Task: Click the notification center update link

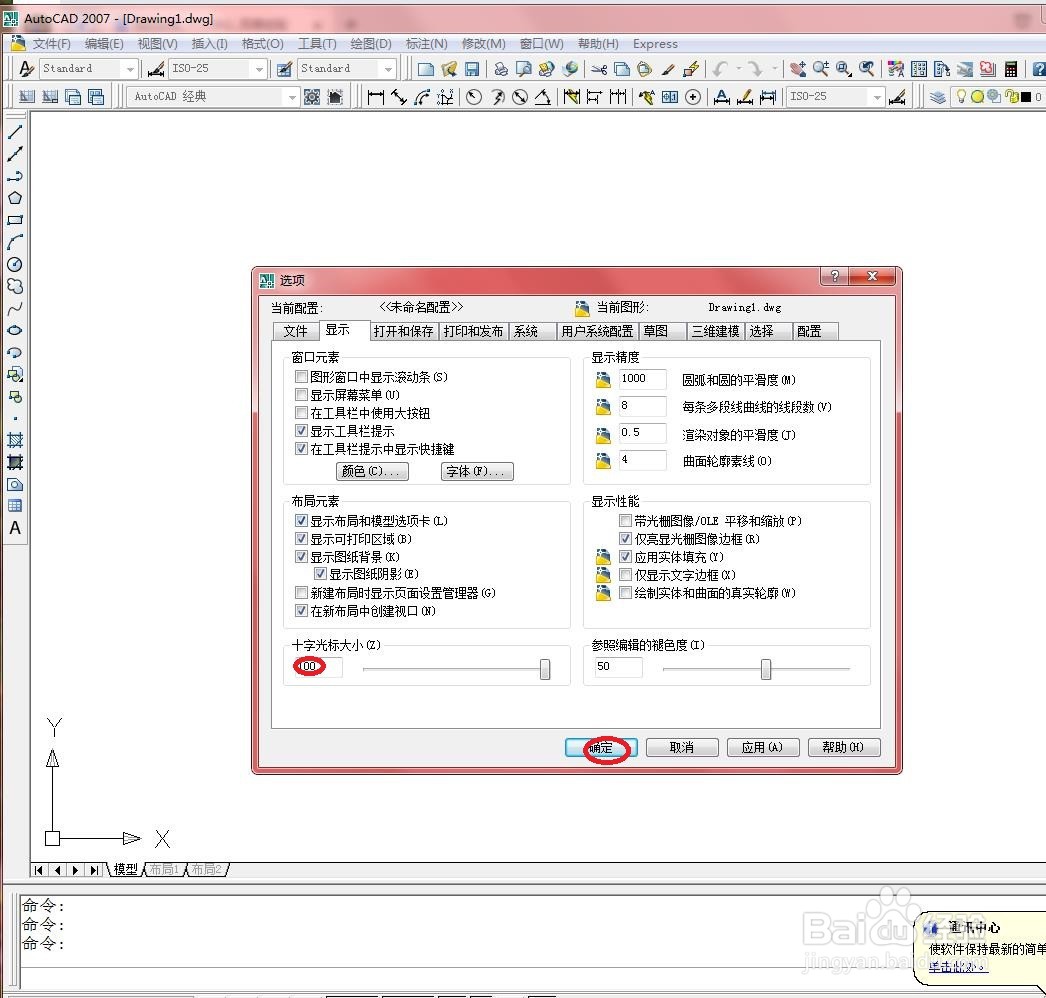Action: click(957, 967)
